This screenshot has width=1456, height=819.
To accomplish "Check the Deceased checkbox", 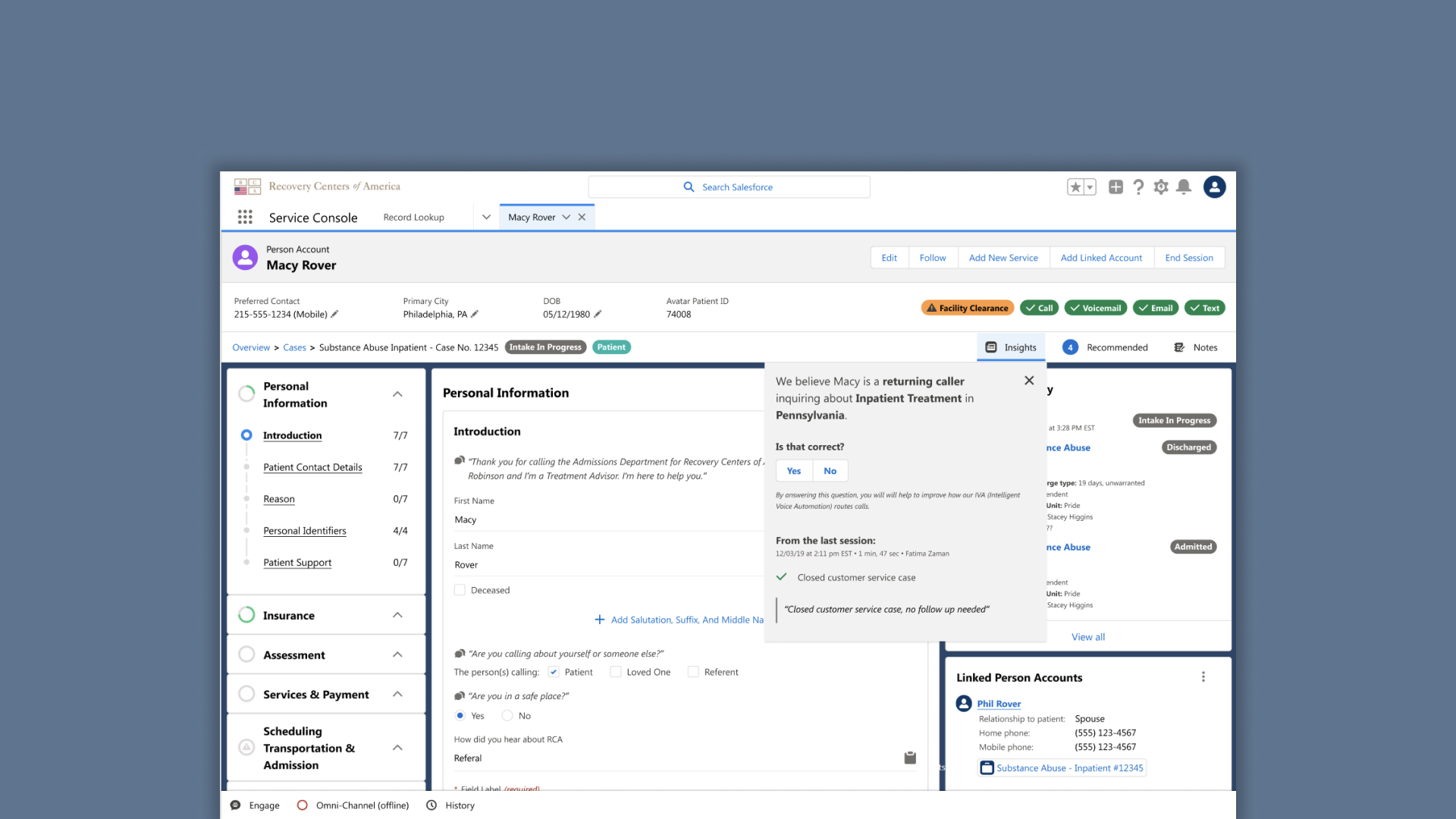I will pyautogui.click(x=460, y=590).
